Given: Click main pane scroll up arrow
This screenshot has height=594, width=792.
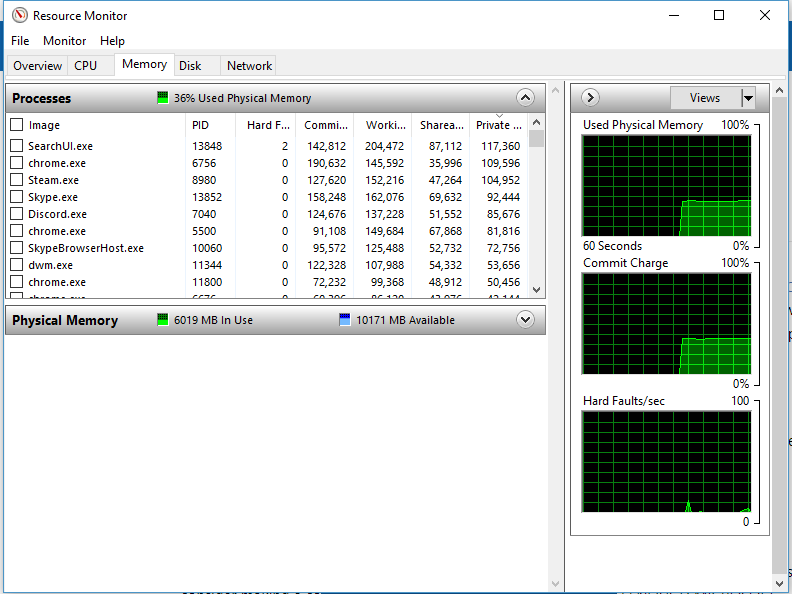Looking at the screenshot, I should tap(555, 90).
